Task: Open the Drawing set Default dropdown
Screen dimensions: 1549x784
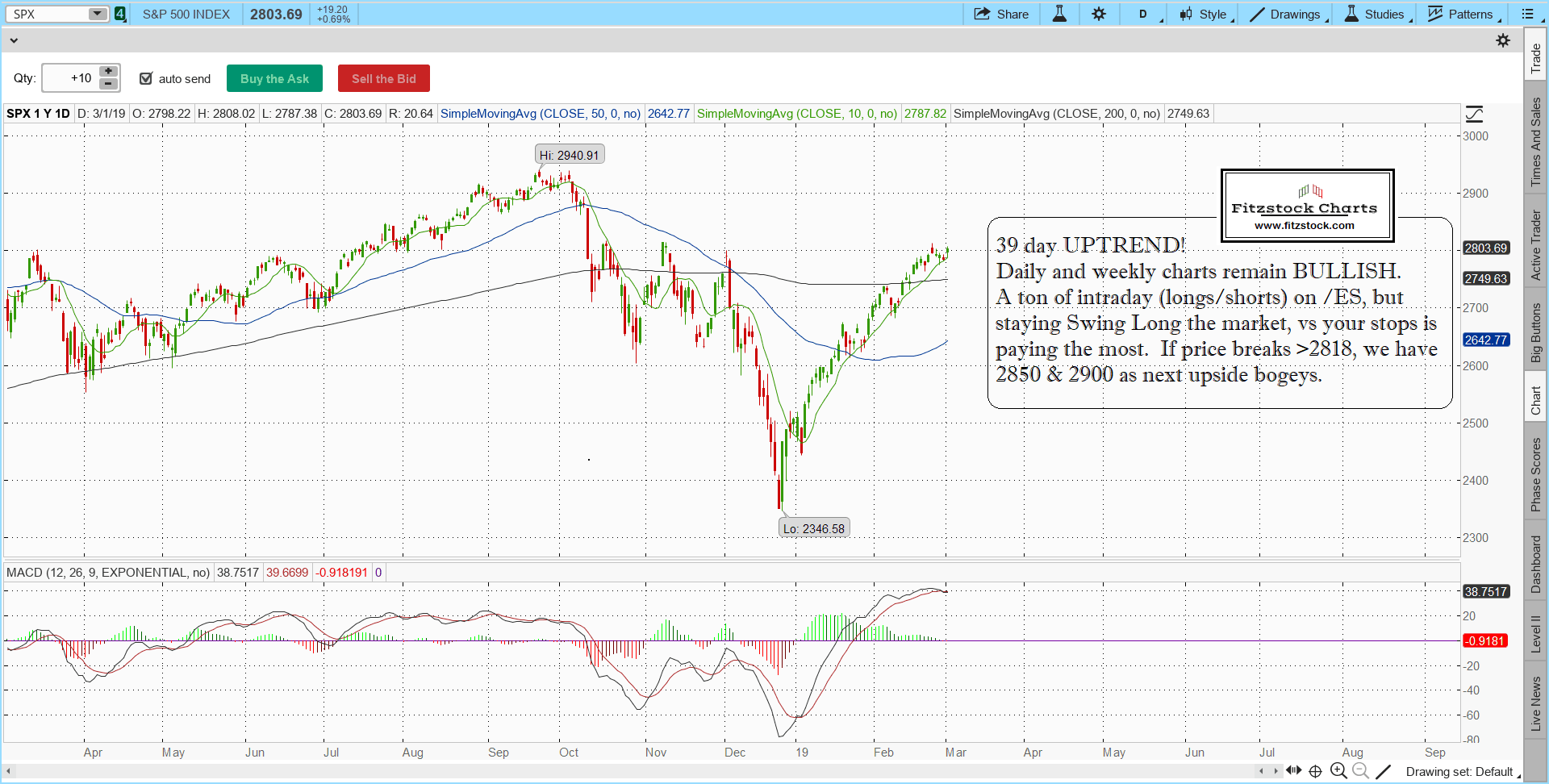Action: [x=1462, y=772]
